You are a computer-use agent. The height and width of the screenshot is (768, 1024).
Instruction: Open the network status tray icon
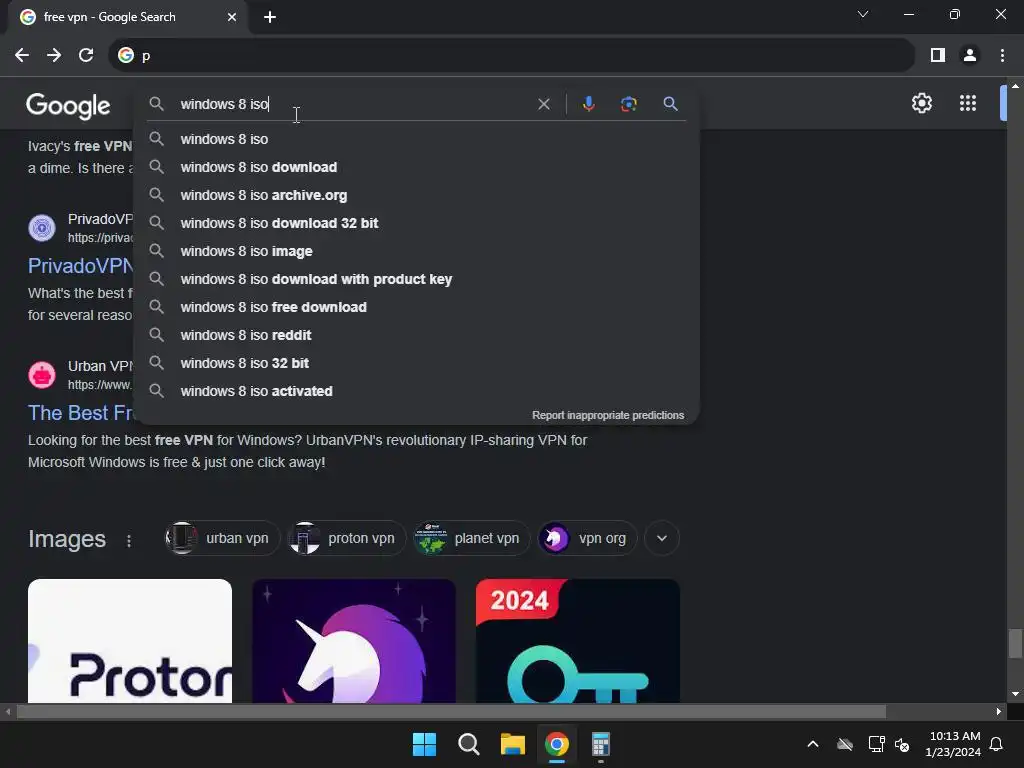(876, 744)
